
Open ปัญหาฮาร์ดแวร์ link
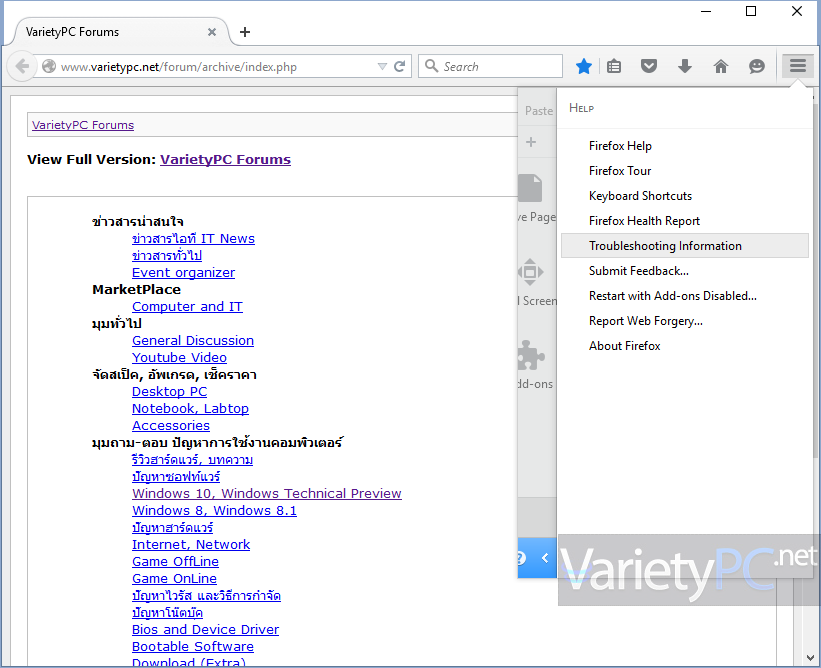(x=173, y=528)
